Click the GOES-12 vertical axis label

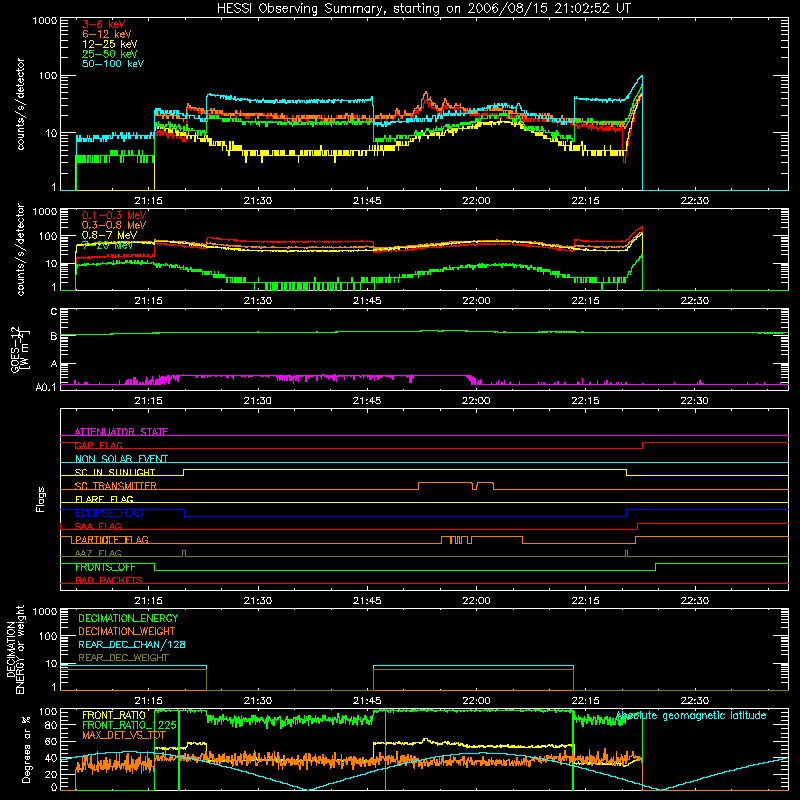(20, 349)
